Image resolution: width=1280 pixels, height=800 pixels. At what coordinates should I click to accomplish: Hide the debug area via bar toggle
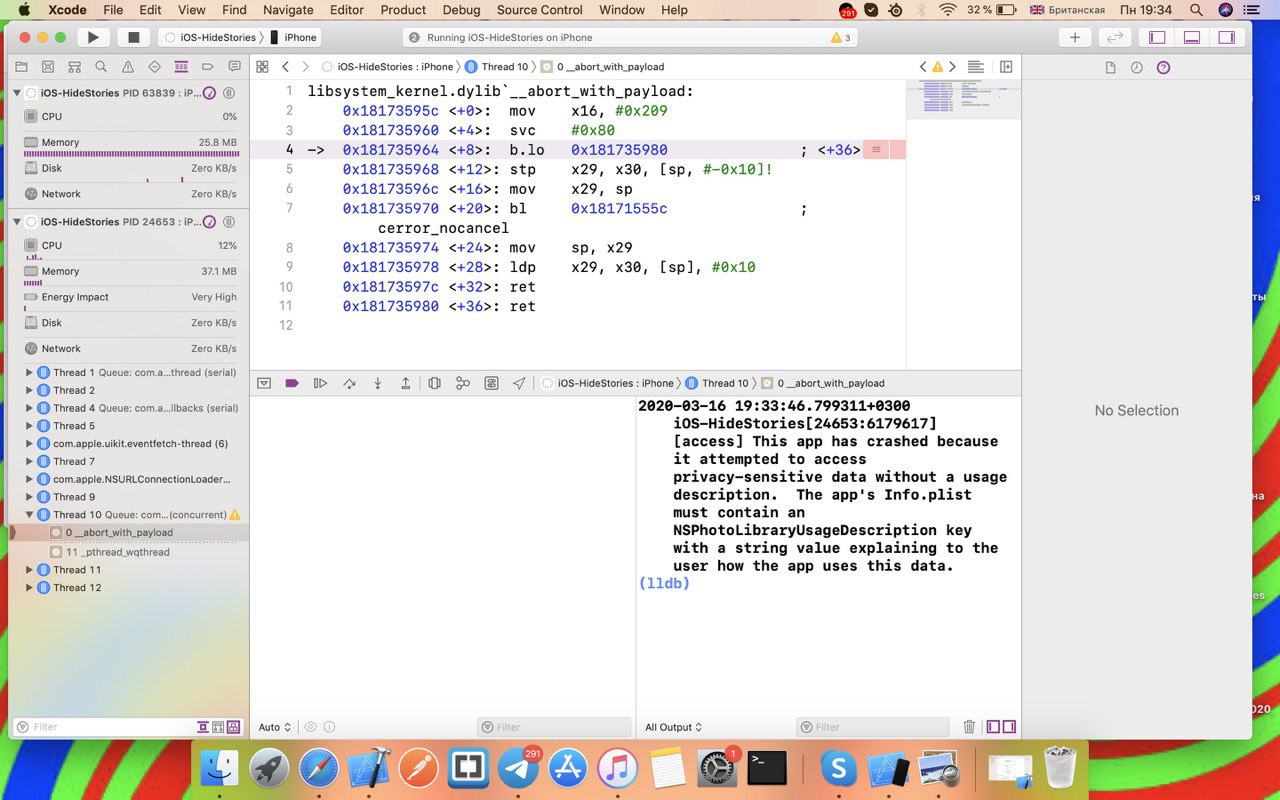pyautogui.click(x=264, y=383)
